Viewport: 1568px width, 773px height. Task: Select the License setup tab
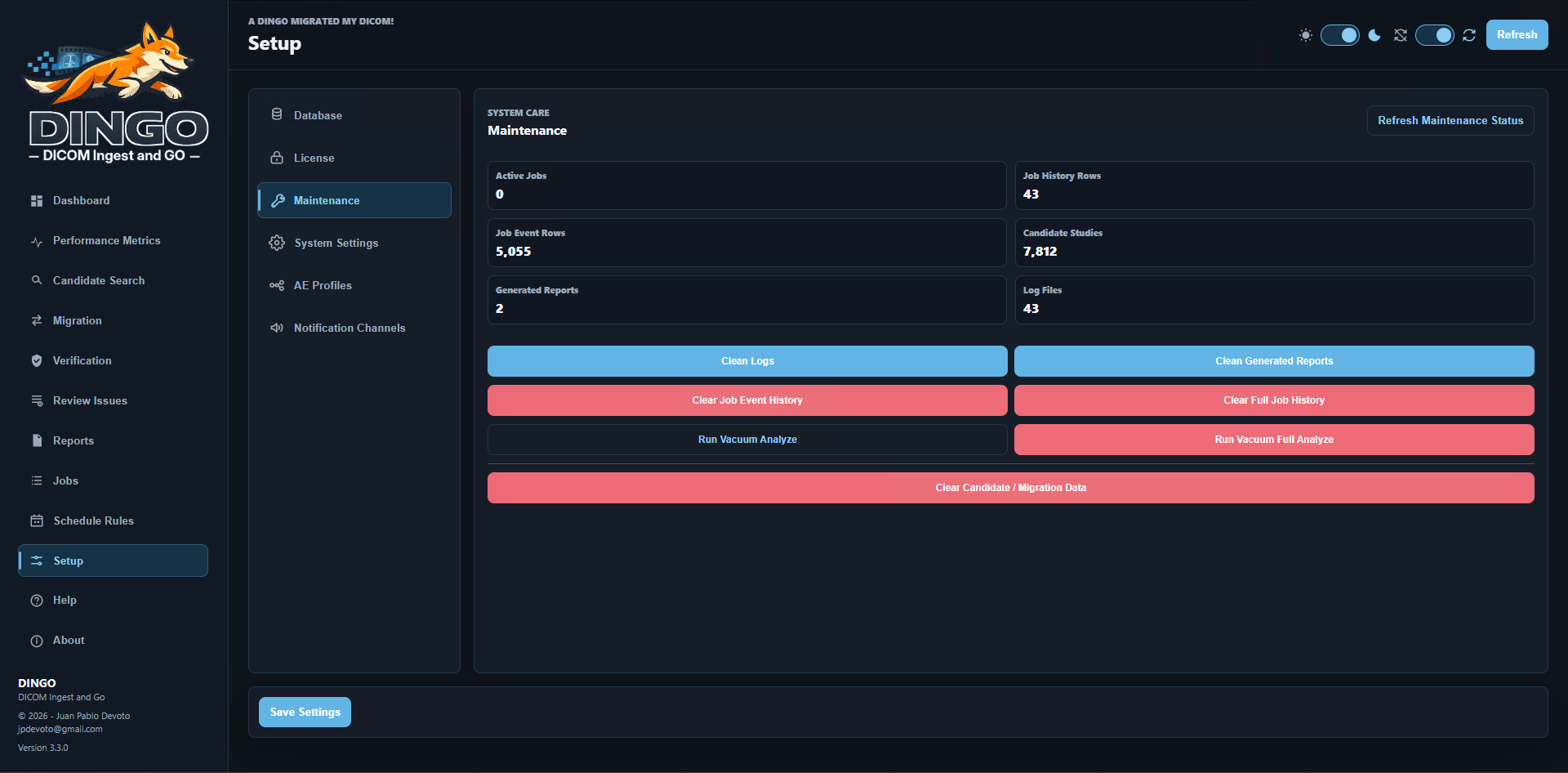tap(354, 158)
